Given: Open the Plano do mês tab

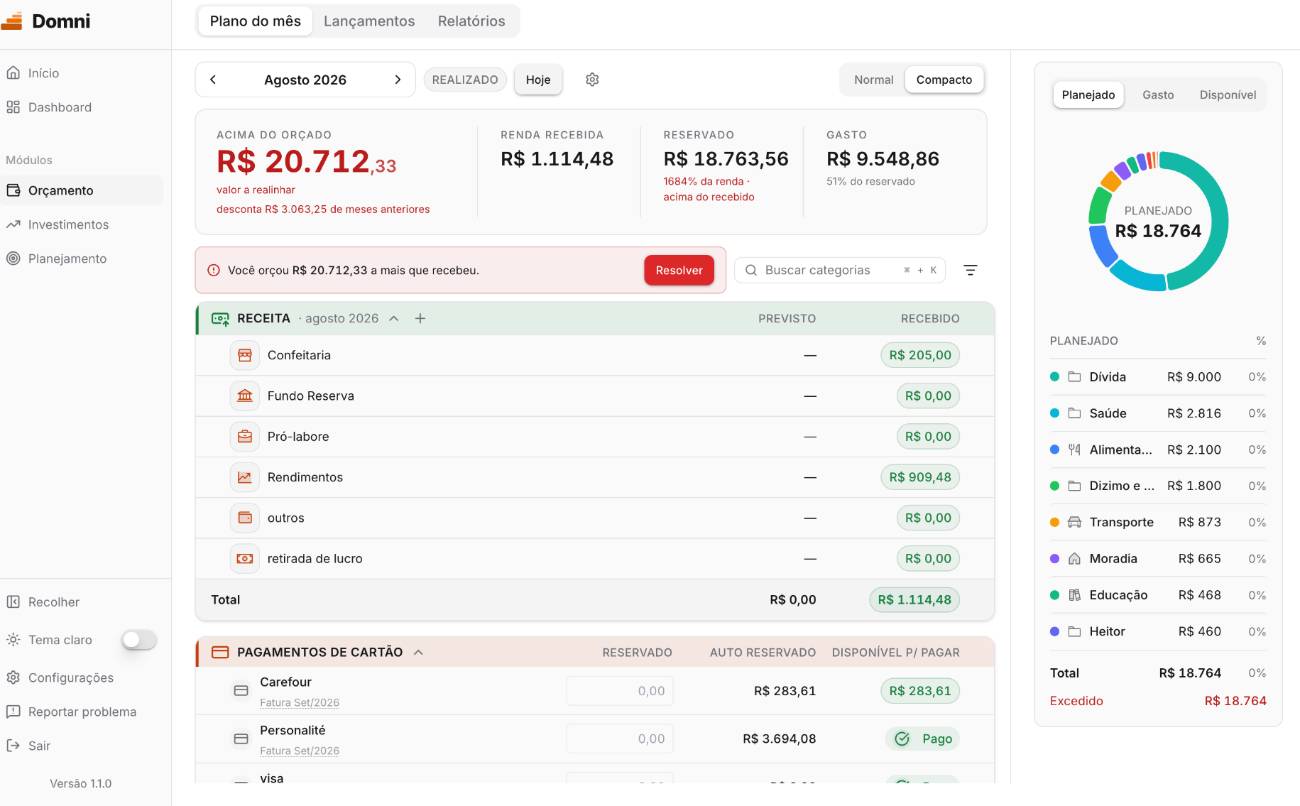Looking at the screenshot, I should pos(255,21).
